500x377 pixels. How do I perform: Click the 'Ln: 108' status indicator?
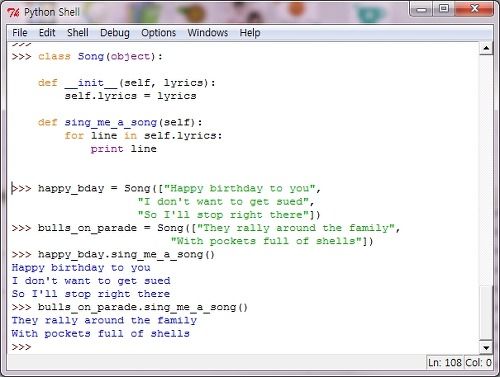click(445, 363)
